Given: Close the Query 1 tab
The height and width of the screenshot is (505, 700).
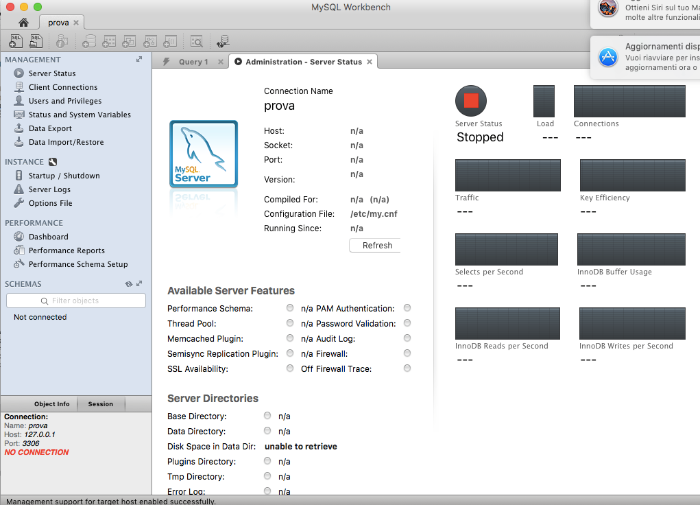Looking at the screenshot, I should point(221,62).
